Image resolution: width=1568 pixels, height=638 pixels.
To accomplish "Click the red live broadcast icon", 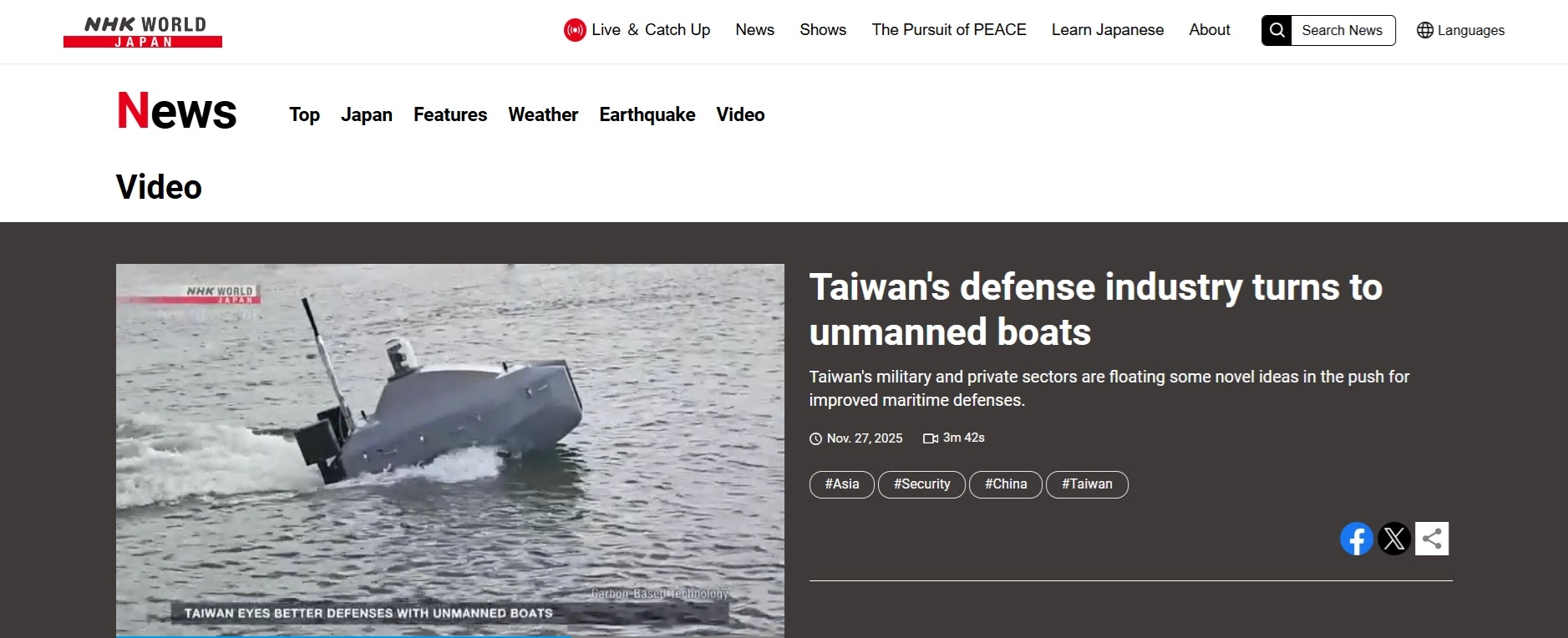I will [575, 30].
